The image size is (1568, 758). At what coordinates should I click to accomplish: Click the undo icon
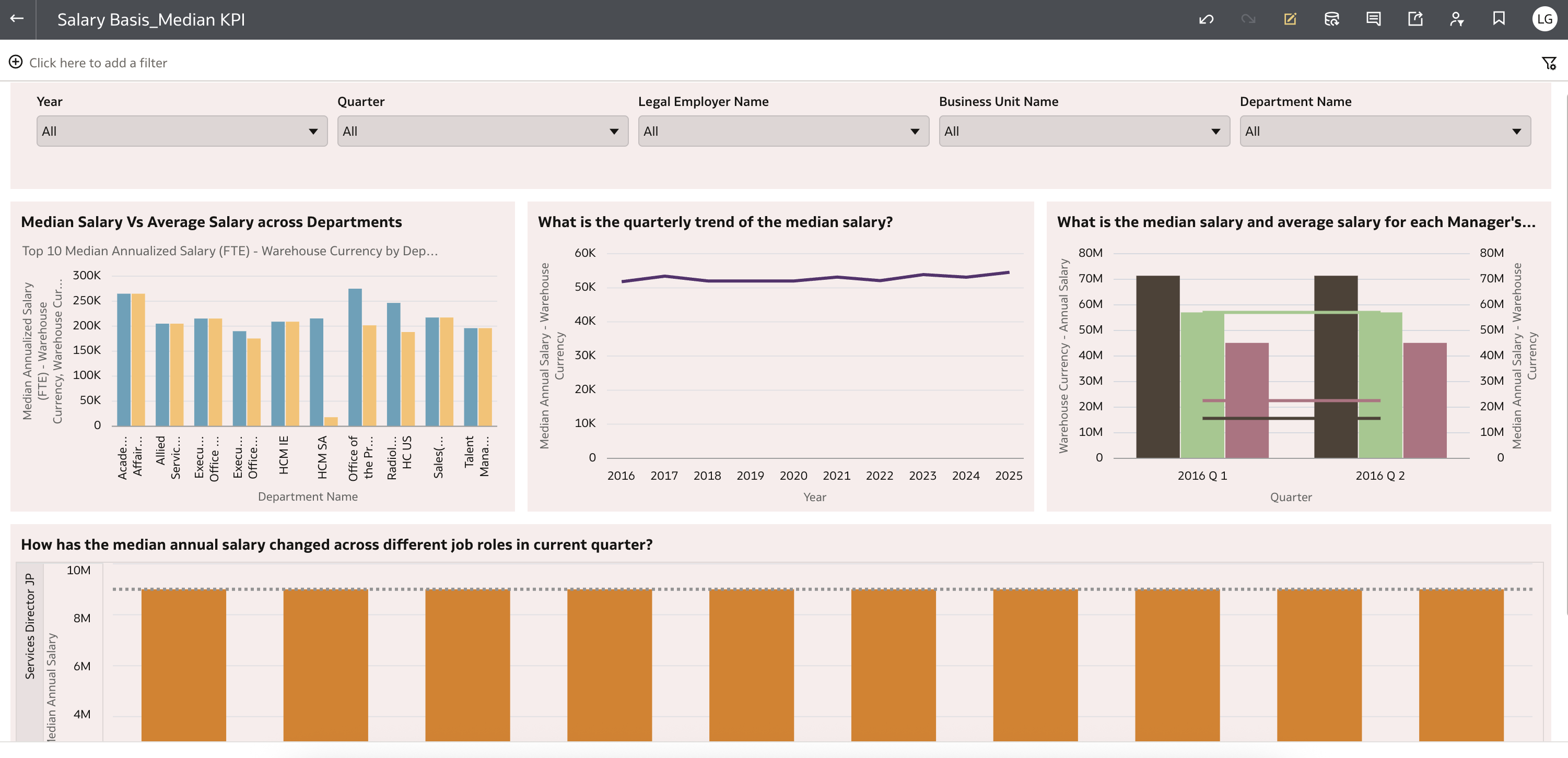[x=1206, y=19]
